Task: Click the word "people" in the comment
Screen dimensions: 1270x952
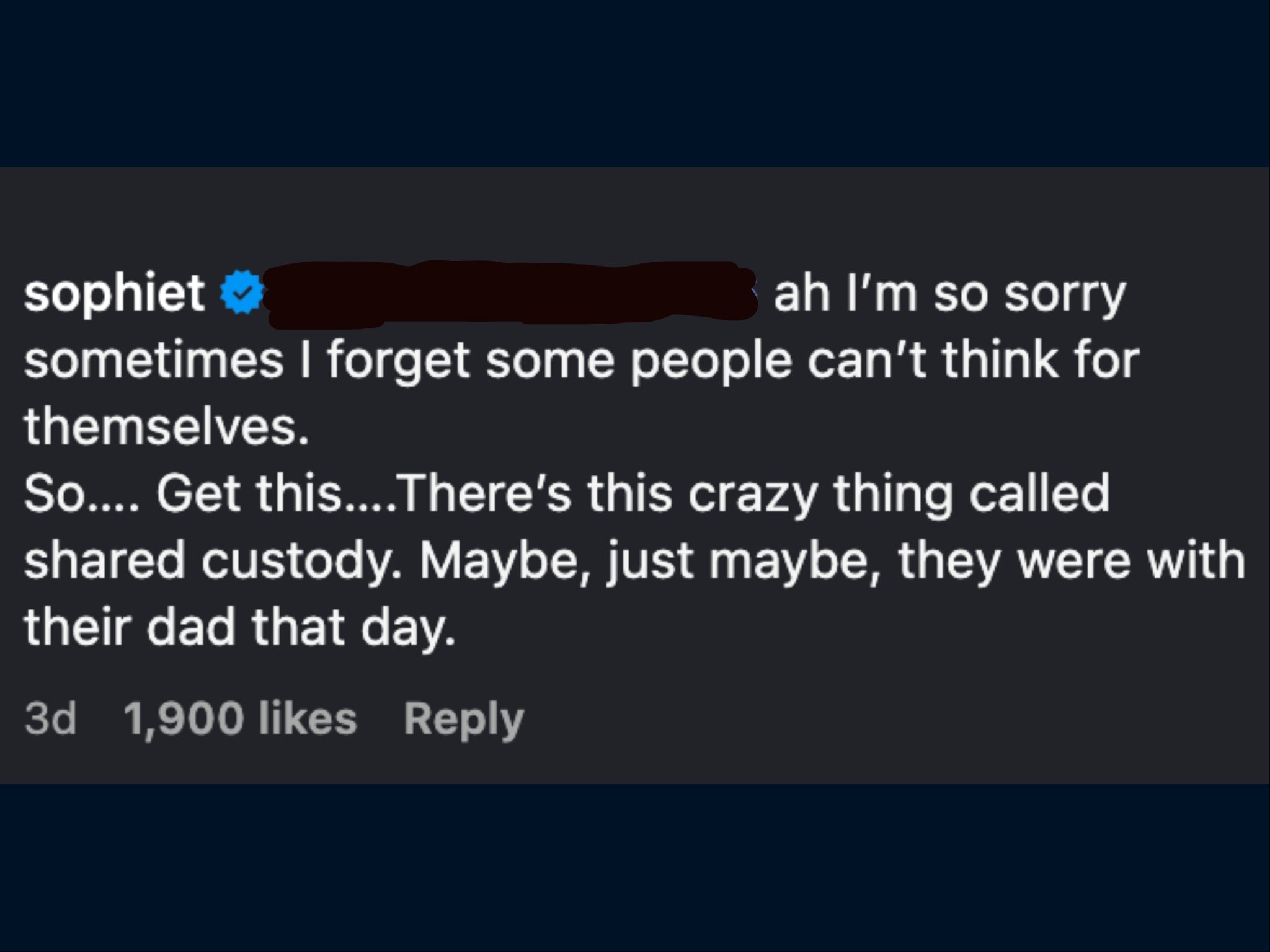Action: coord(711,361)
